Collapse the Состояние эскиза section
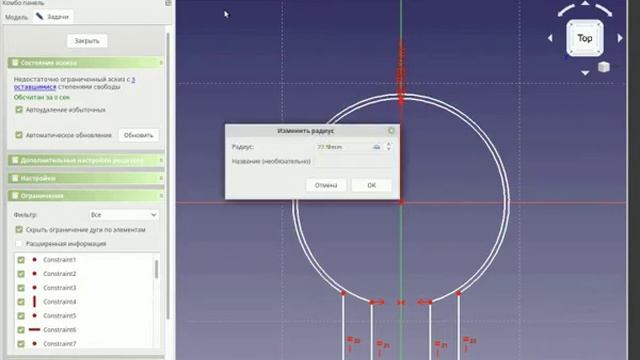Viewport: 640px width, 360px height. [85, 62]
